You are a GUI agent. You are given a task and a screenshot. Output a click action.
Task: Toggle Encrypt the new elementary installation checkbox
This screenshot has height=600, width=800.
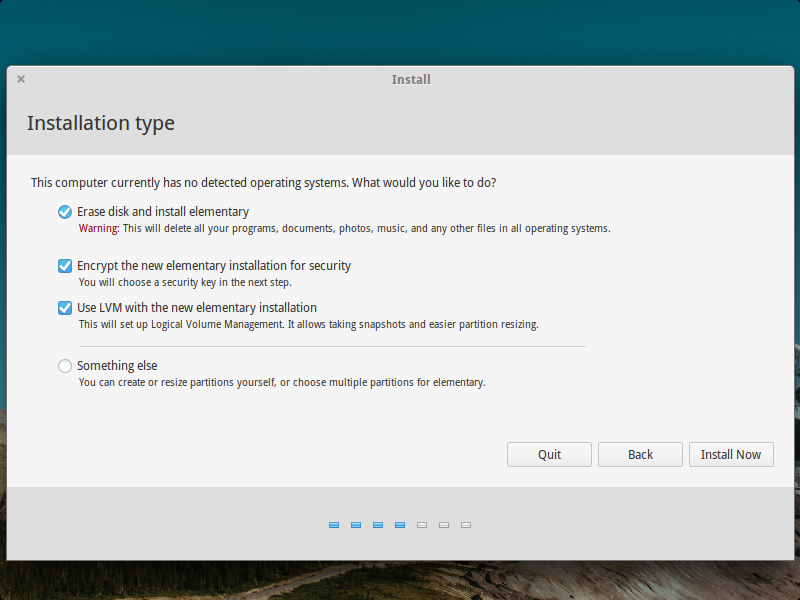(65, 266)
